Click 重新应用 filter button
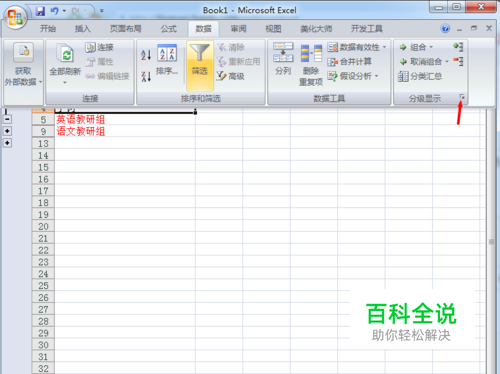 pyautogui.click(x=238, y=62)
